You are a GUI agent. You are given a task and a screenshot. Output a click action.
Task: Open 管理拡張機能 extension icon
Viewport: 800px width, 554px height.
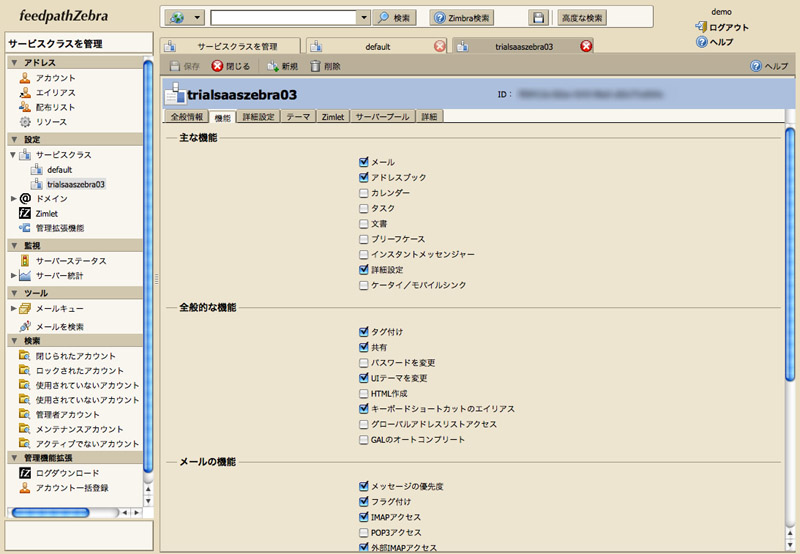click(24, 228)
